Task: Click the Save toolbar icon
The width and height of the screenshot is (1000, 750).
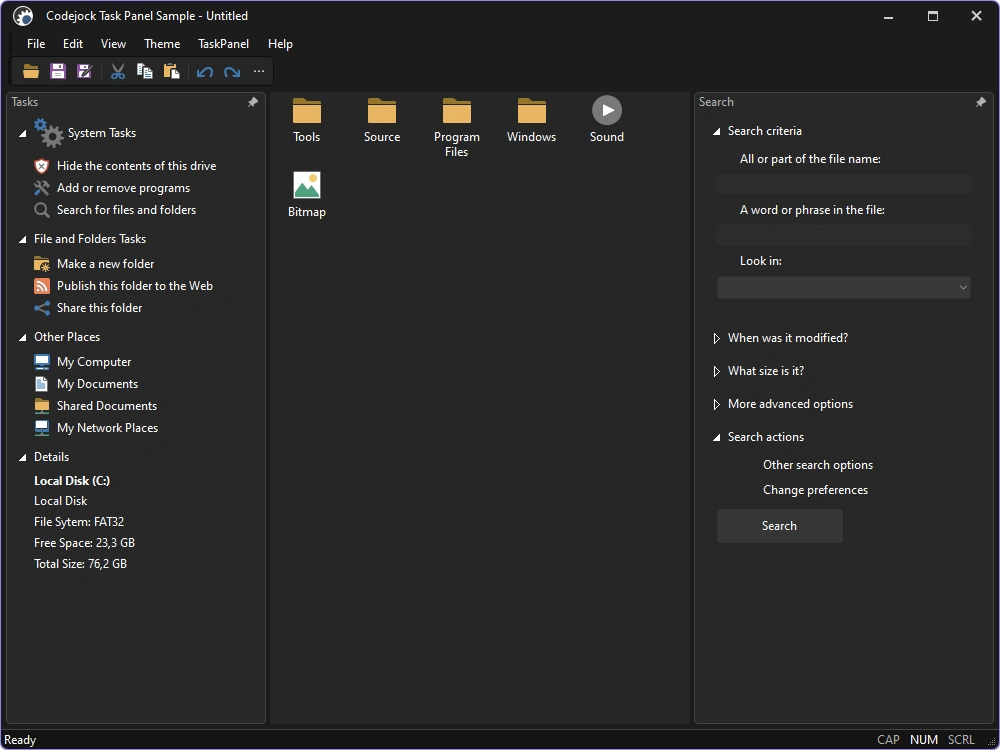Action: [x=57, y=71]
